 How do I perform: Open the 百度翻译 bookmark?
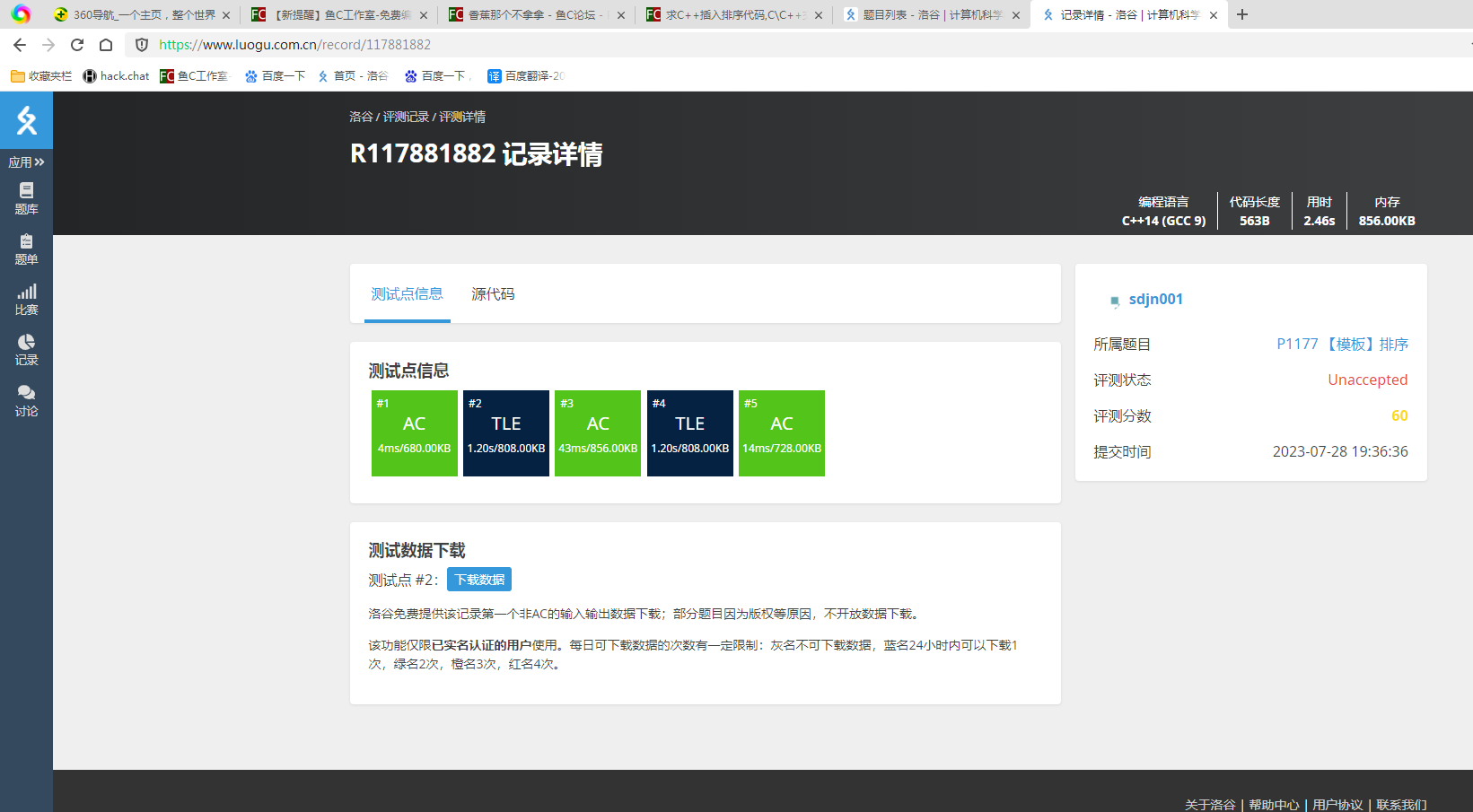click(526, 76)
